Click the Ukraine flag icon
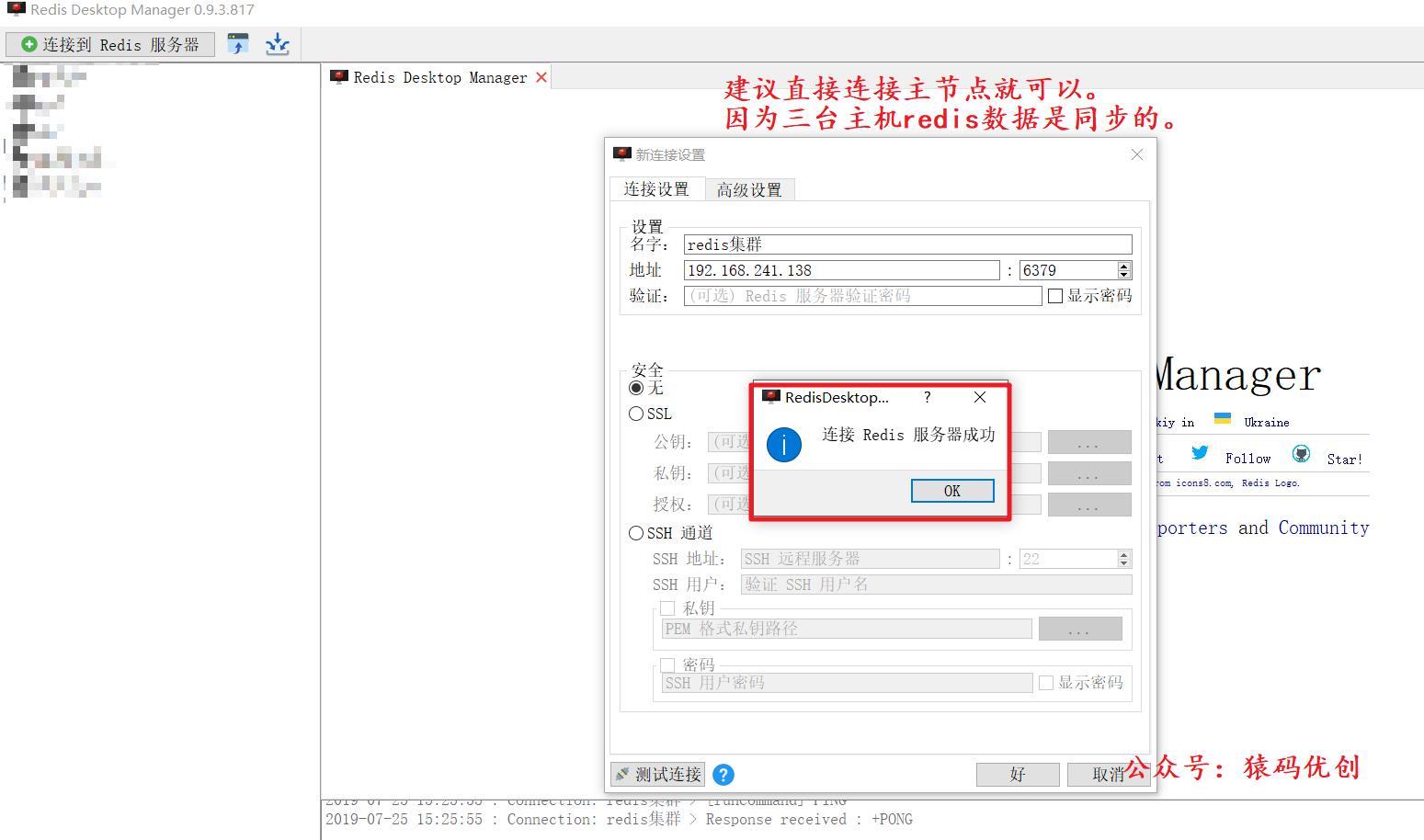Screen dimensions: 1424x840 pos(1223,418)
